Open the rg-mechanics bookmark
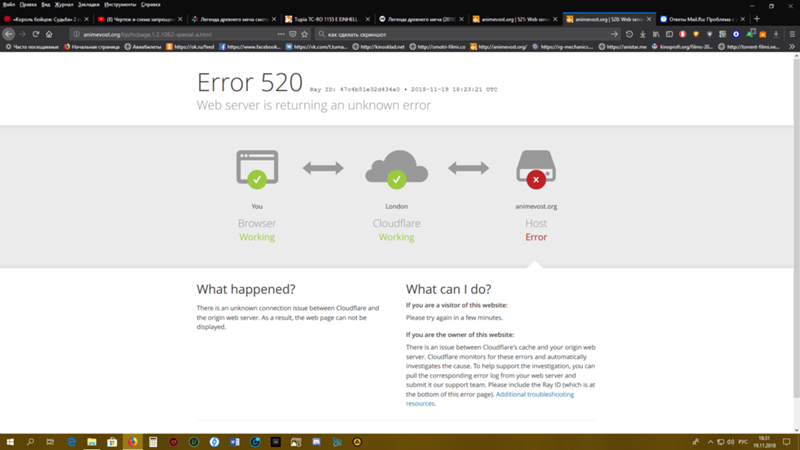The image size is (800, 450). click(563, 46)
